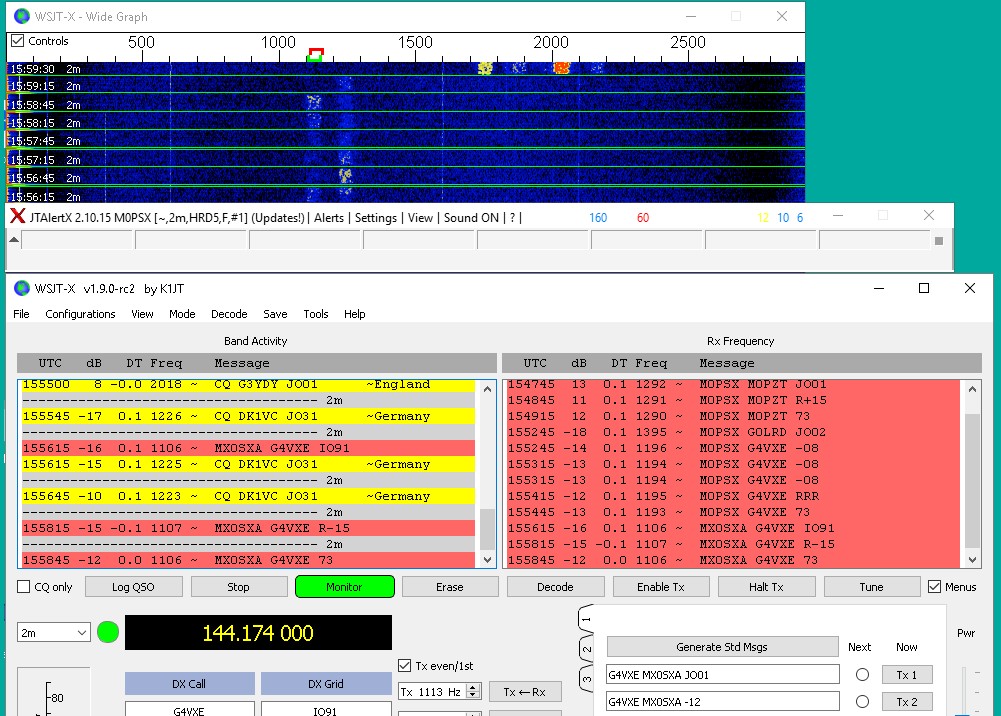
Task: Open JTAlertX Settings menu
Action: (375, 218)
